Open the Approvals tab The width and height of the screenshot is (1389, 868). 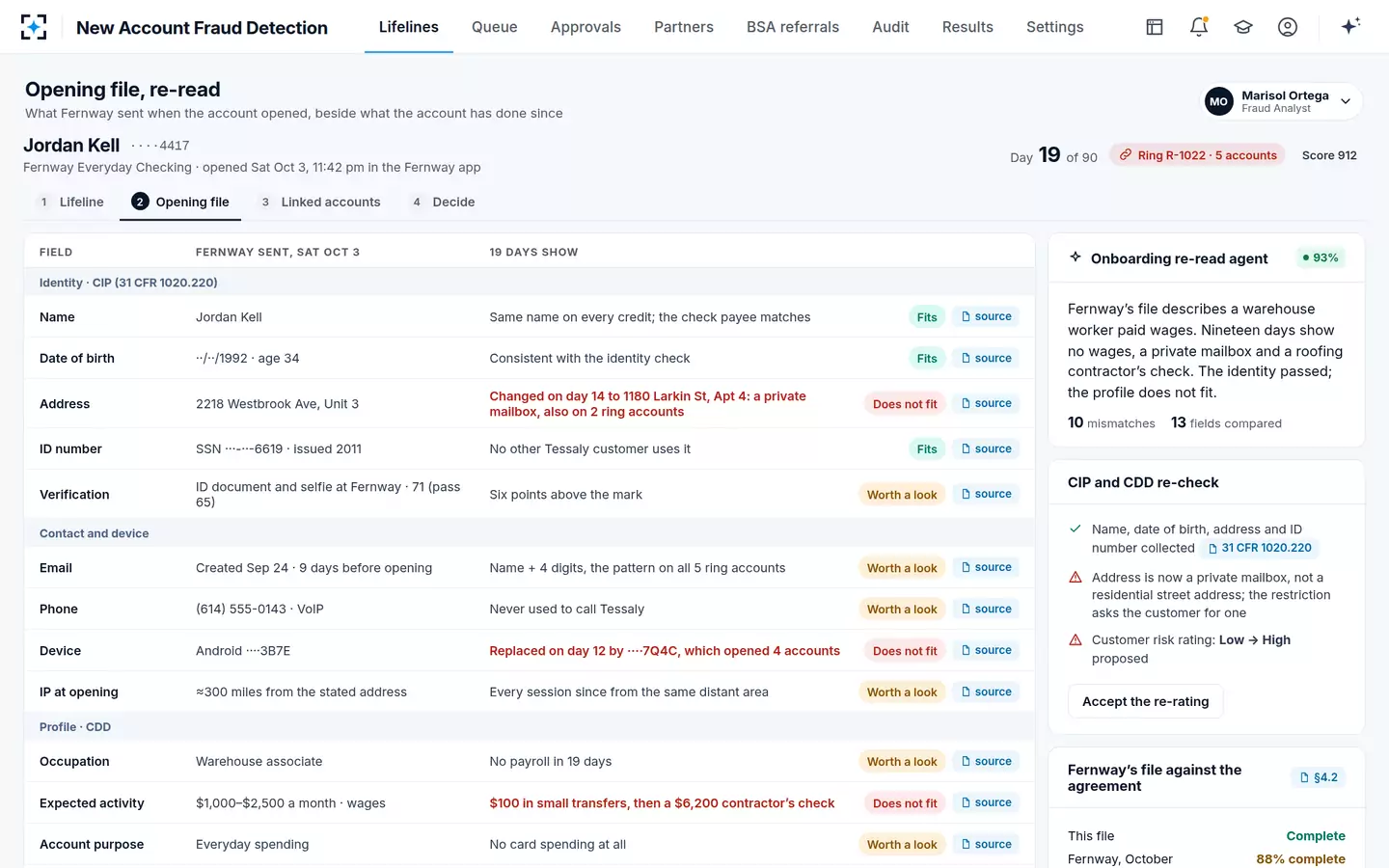[586, 27]
